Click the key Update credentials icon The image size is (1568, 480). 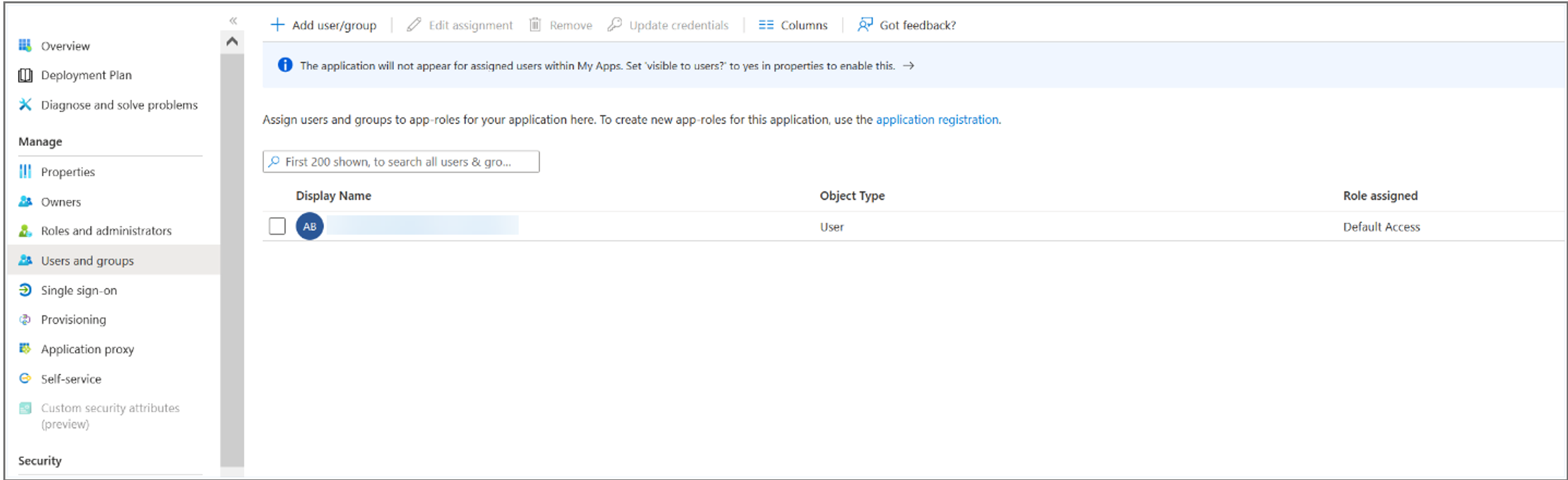(615, 25)
